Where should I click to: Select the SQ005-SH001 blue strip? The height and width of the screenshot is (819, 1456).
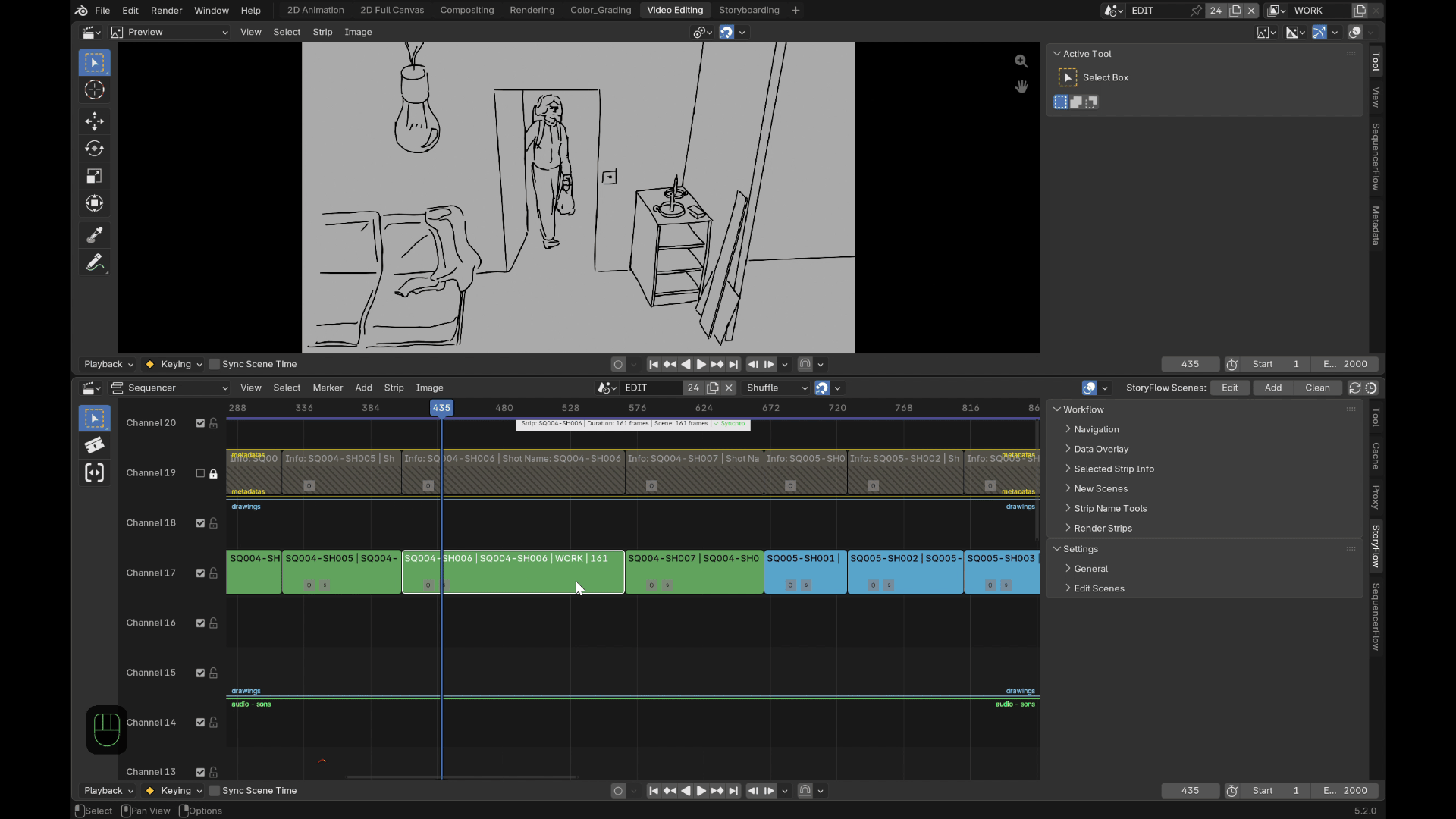805,573
